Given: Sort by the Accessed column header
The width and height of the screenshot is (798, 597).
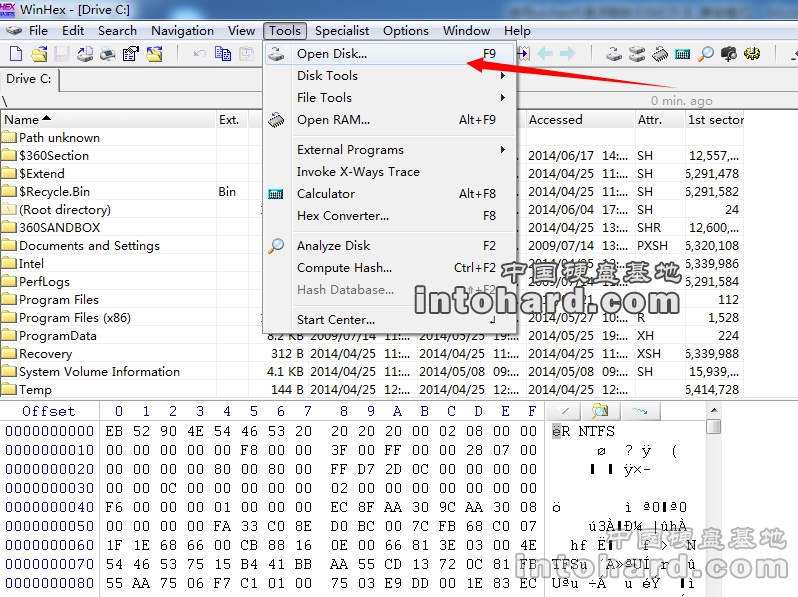Looking at the screenshot, I should [580, 120].
